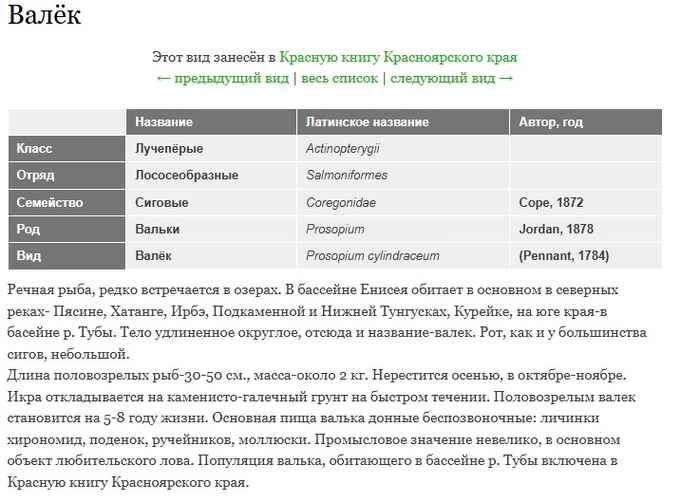Click the Сиговые cell

pyautogui.click(x=211, y=202)
